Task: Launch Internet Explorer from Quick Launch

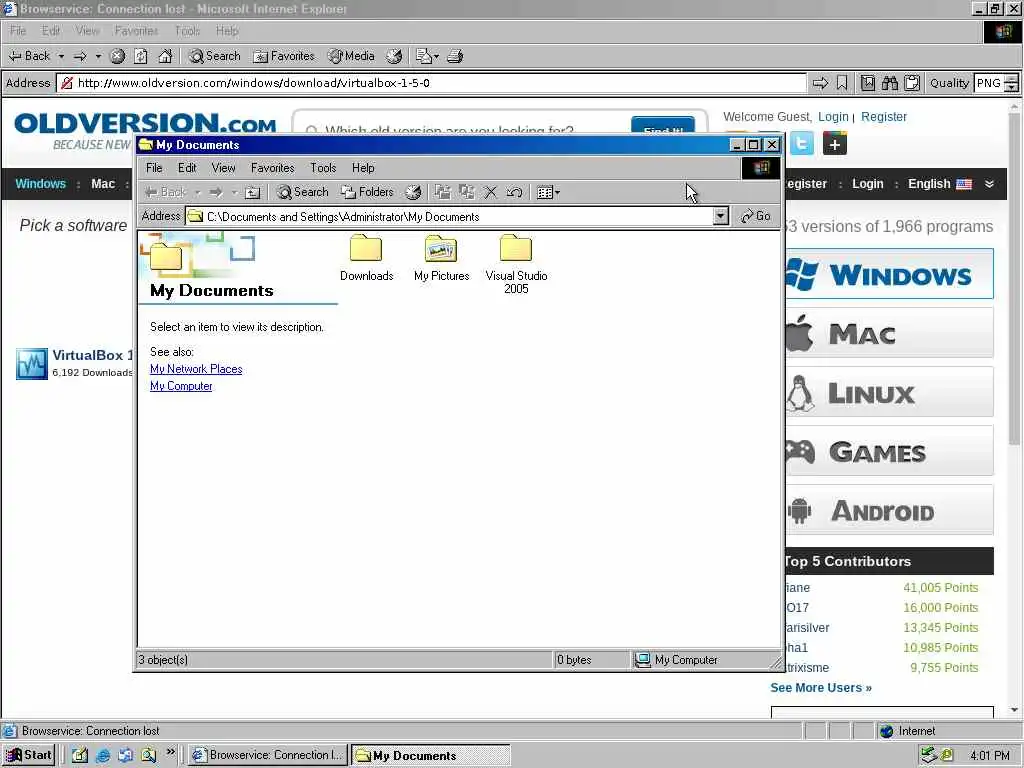Action: [x=103, y=756]
